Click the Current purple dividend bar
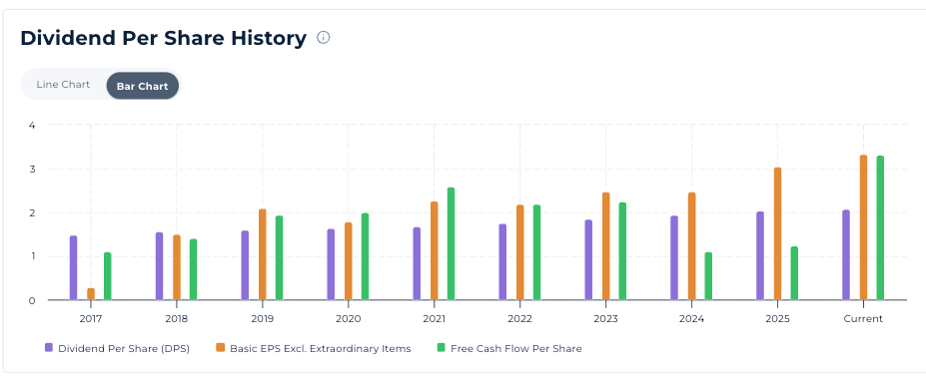The image size is (926, 378). pos(846,255)
